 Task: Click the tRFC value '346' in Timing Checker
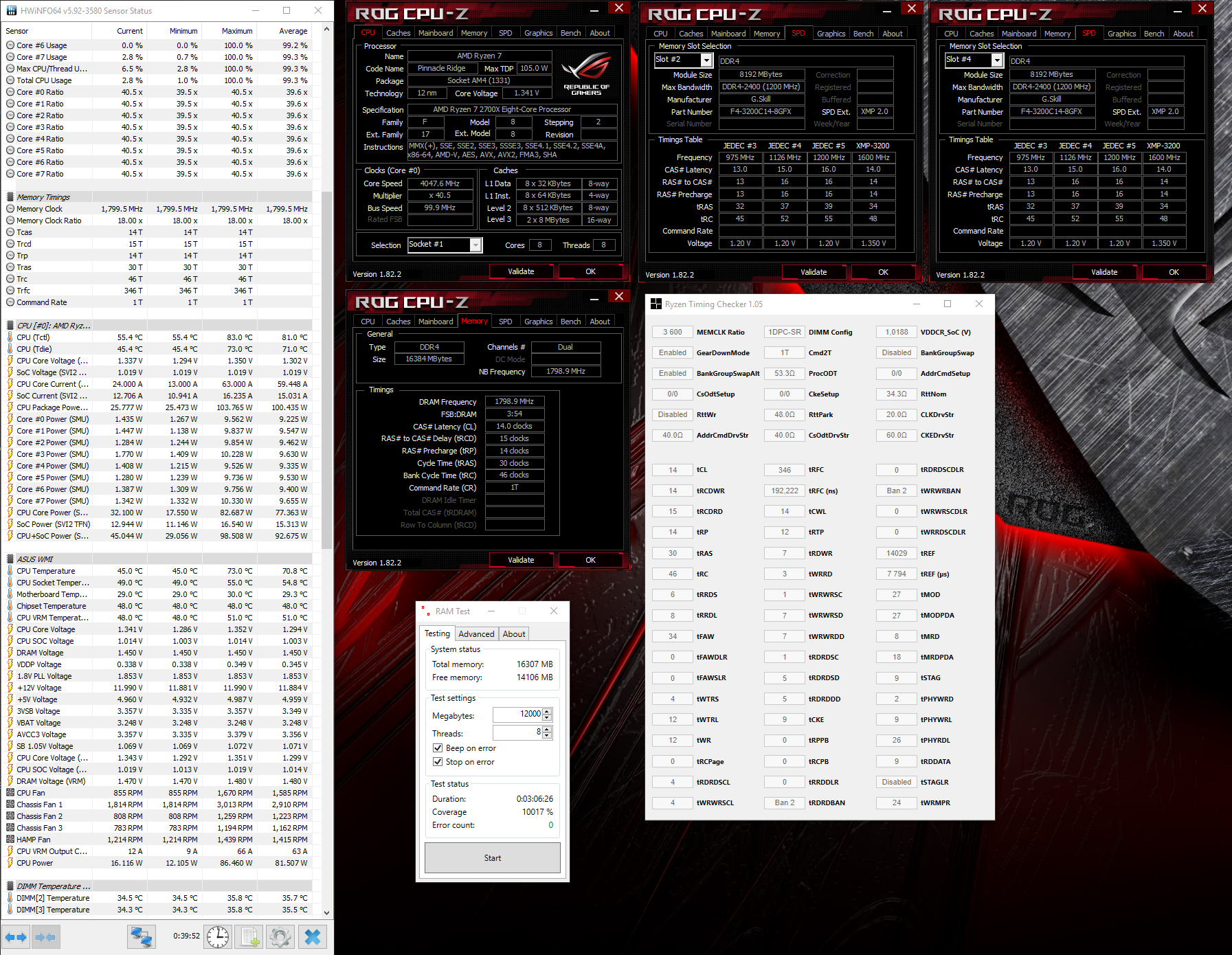tap(785, 471)
